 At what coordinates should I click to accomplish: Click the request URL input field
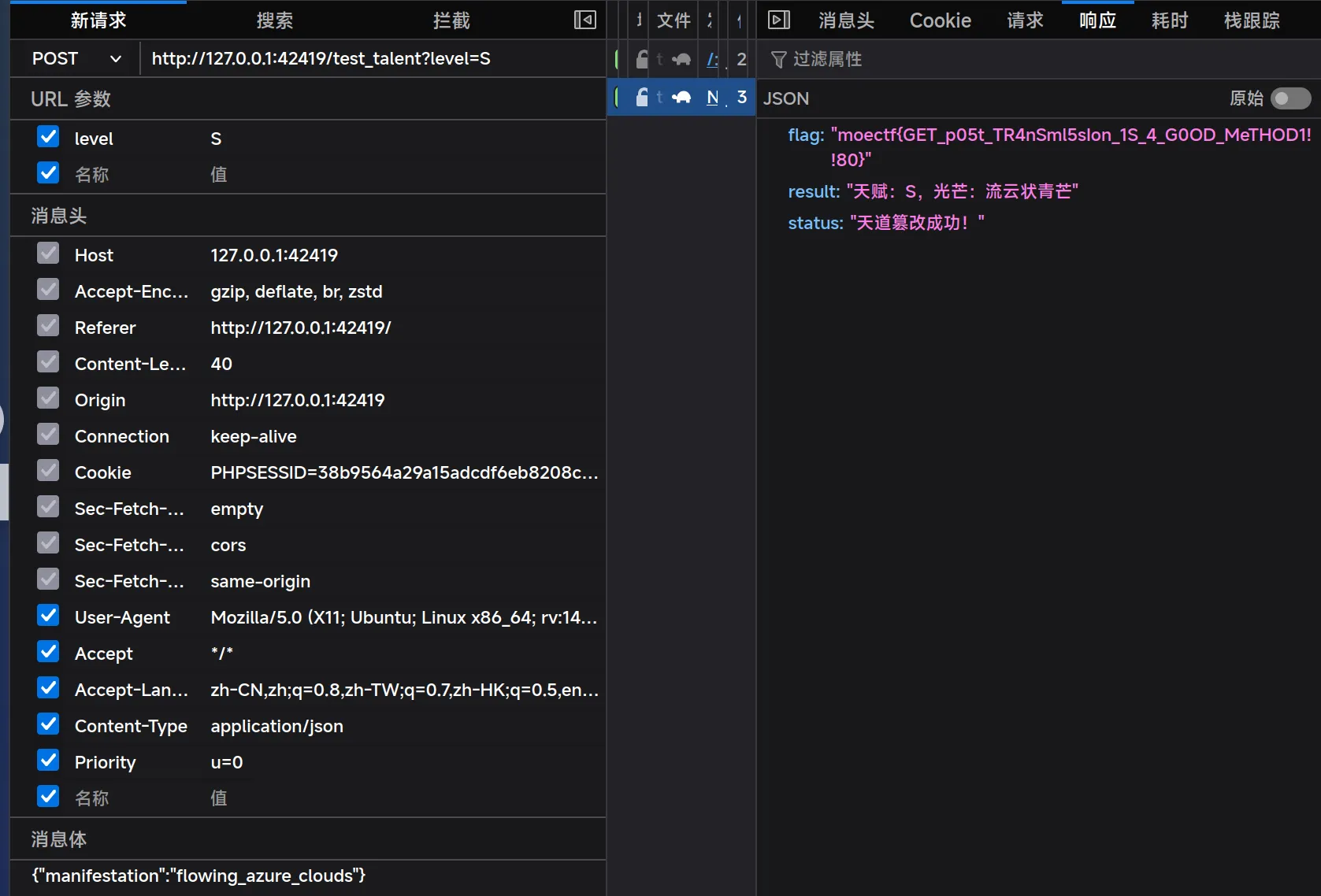tap(370, 59)
